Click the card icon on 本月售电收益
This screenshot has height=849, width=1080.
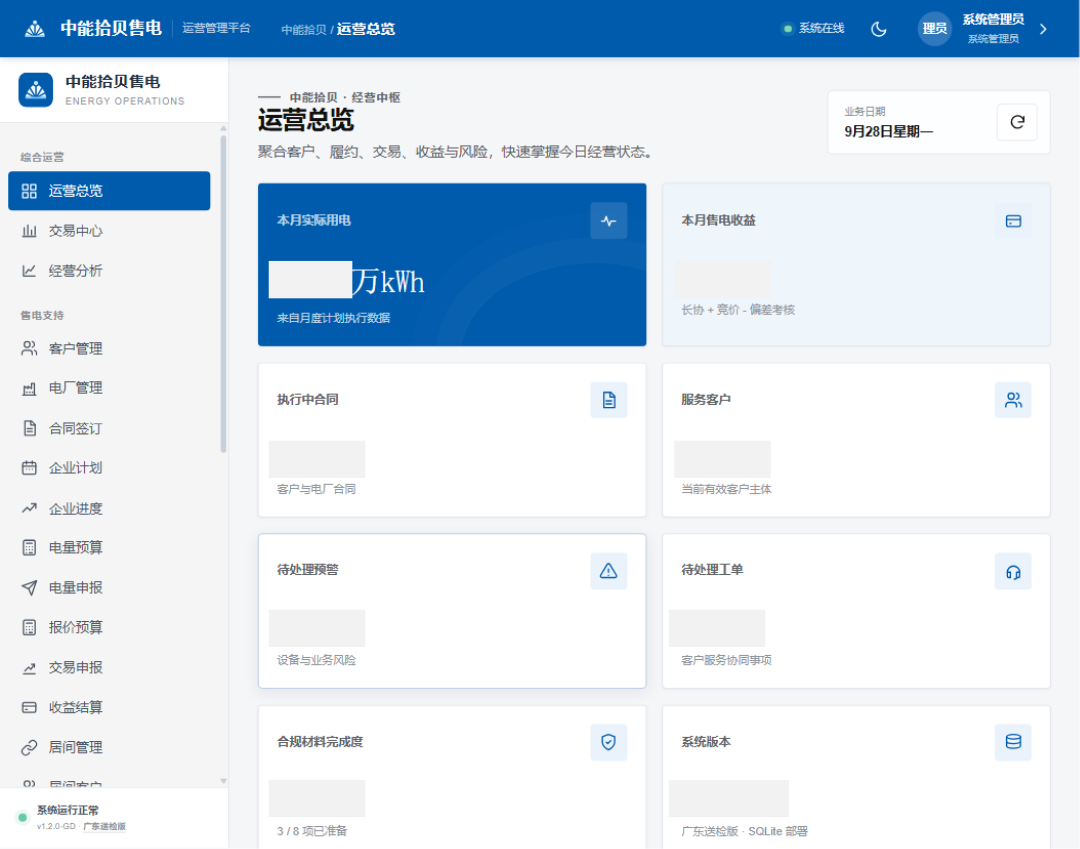point(1012,220)
